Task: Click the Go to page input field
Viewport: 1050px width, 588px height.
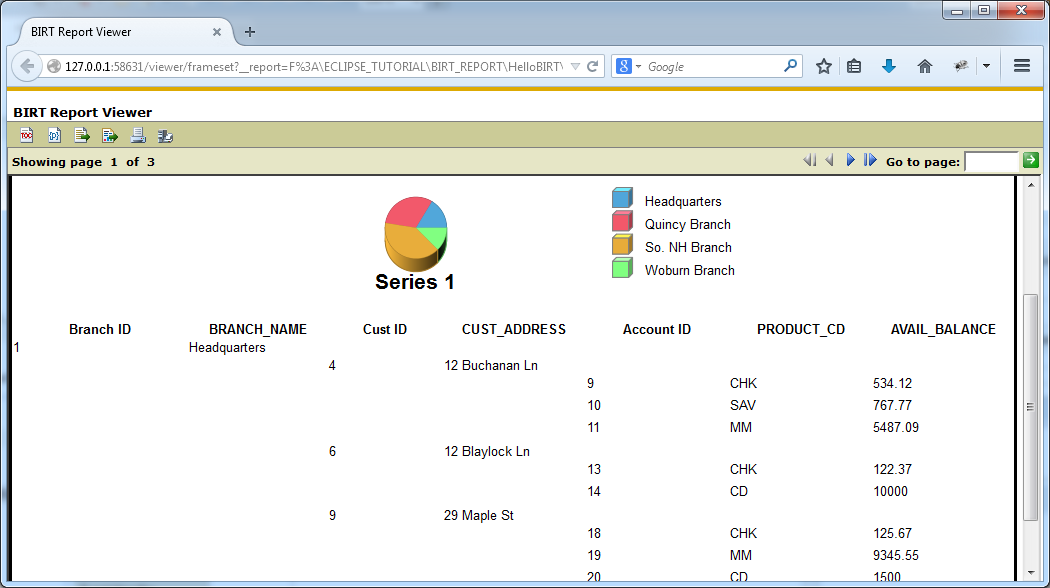Action: [x=992, y=161]
